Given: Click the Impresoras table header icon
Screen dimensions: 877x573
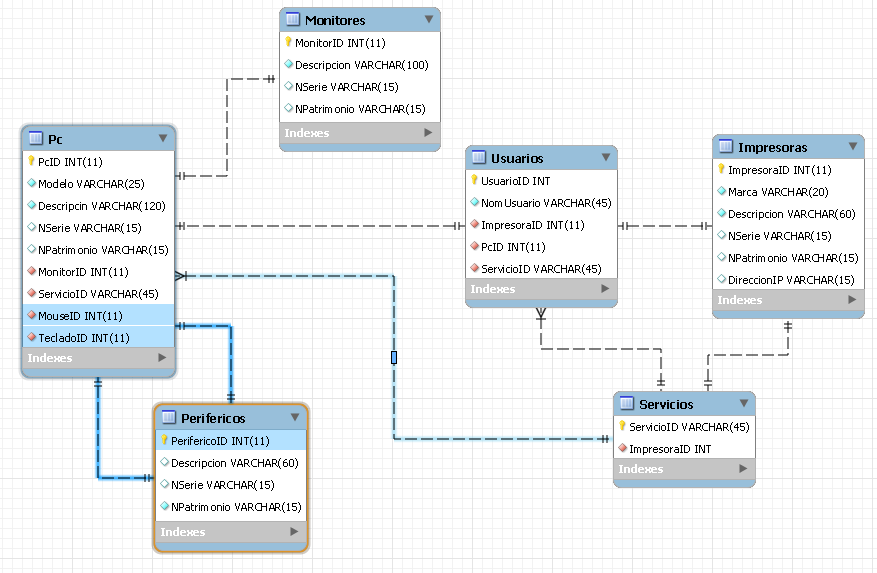Looking at the screenshot, I should point(725,147).
